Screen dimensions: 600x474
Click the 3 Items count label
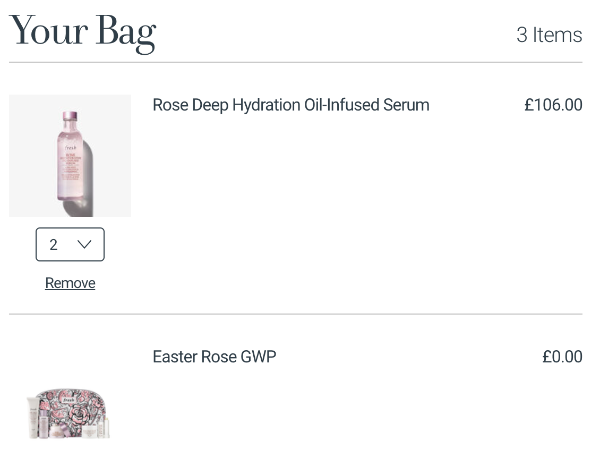549,35
